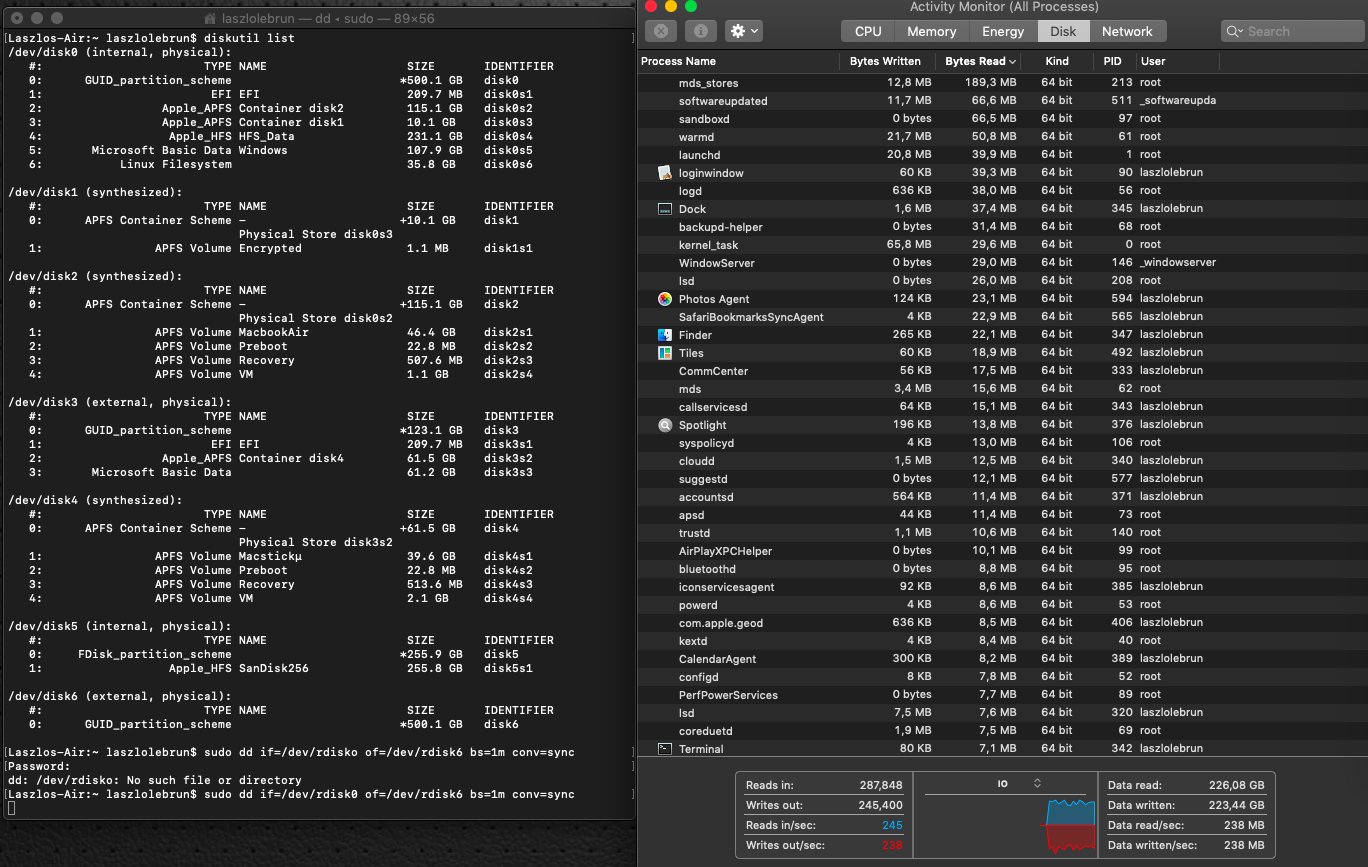Select the warmd process row
The image size is (1368, 867).
click(x=1003, y=137)
